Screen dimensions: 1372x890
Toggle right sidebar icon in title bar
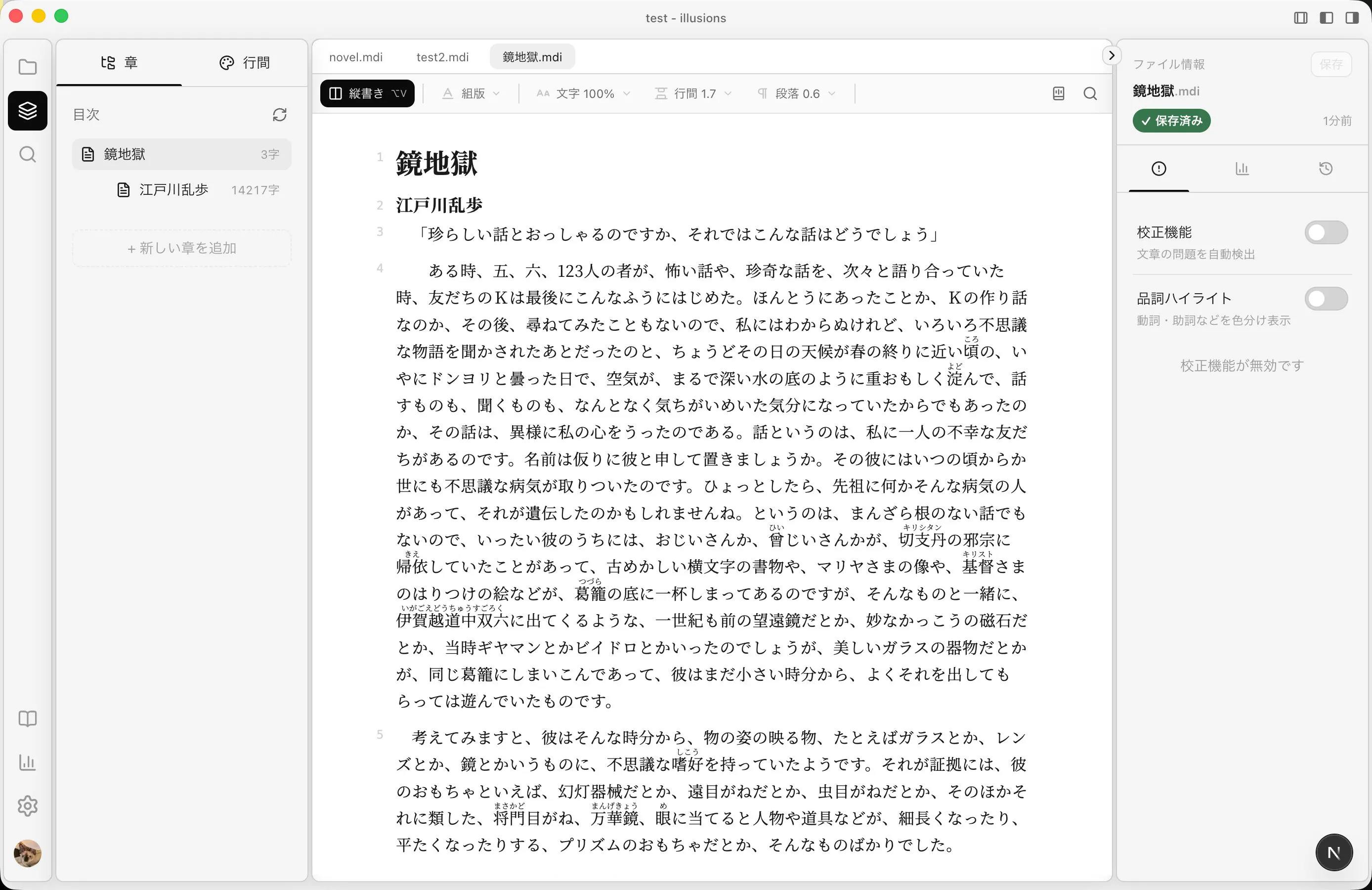[1352, 18]
